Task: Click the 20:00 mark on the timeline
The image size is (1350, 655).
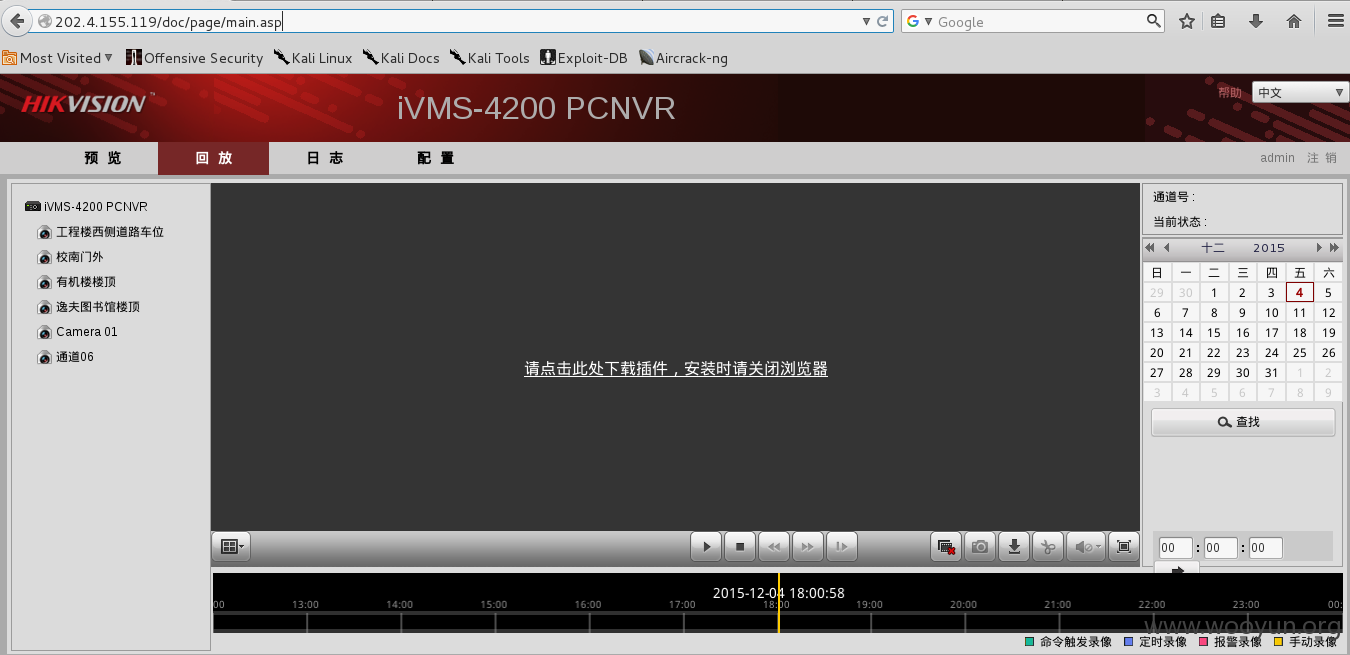Action: click(x=964, y=604)
